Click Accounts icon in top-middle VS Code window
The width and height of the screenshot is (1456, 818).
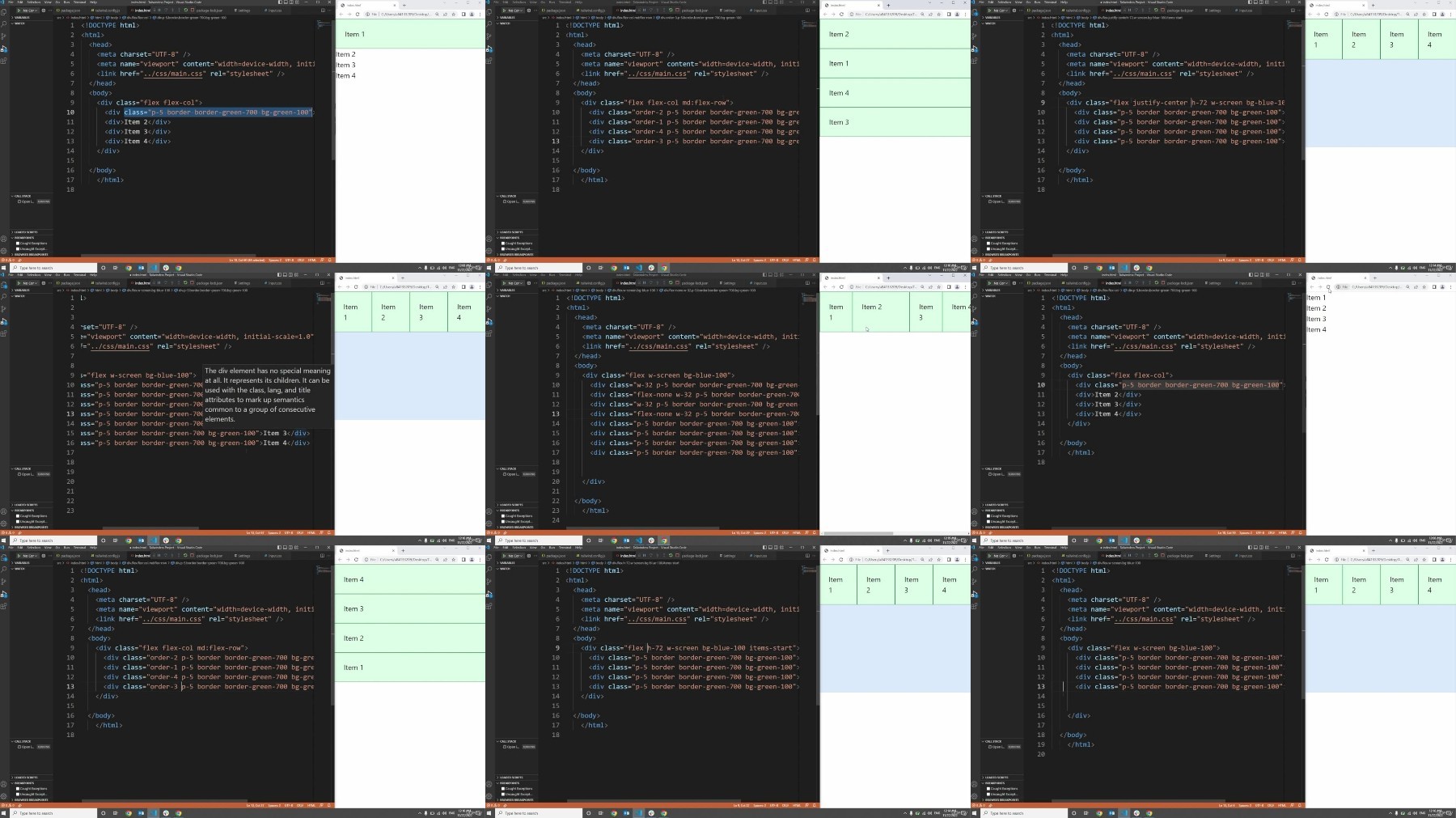(x=489, y=239)
